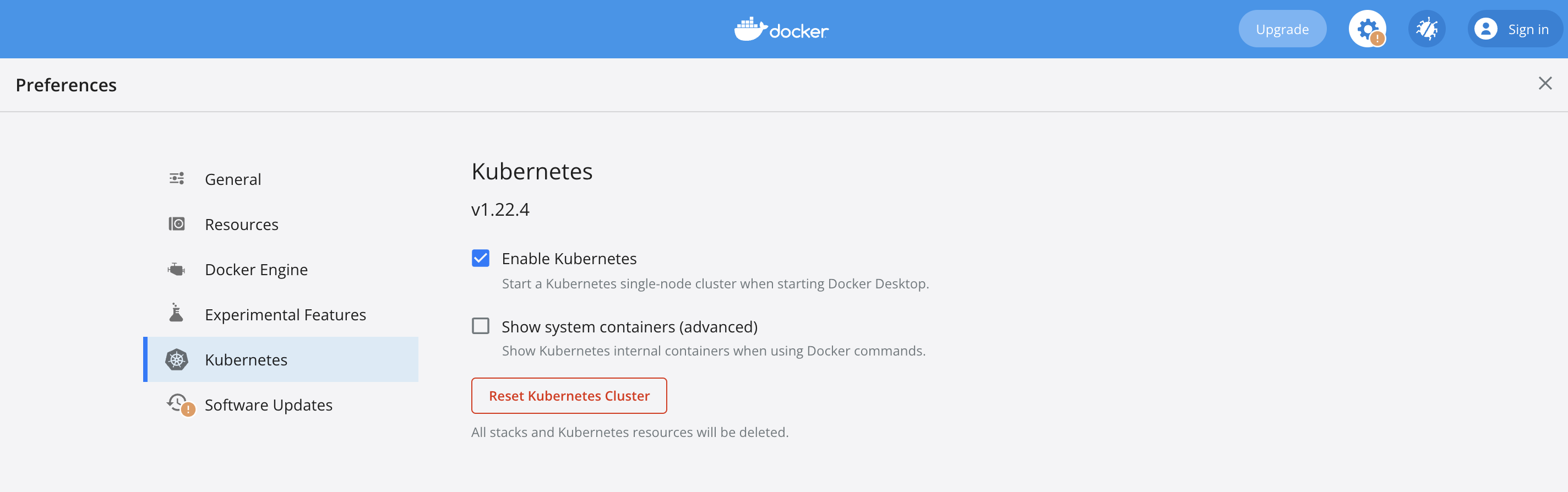Close the Preferences panel

coord(1545,83)
